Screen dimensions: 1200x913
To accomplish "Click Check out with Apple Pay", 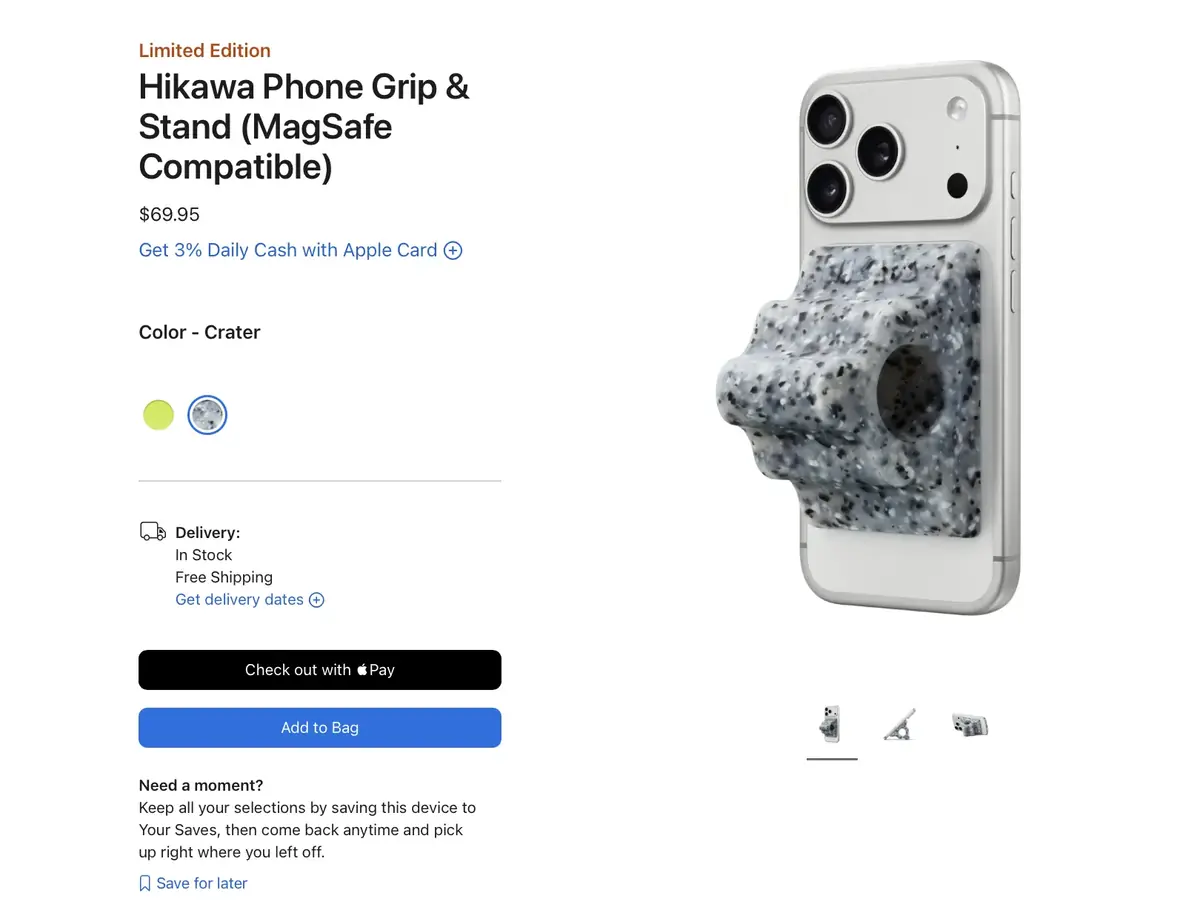I will 320,669.
